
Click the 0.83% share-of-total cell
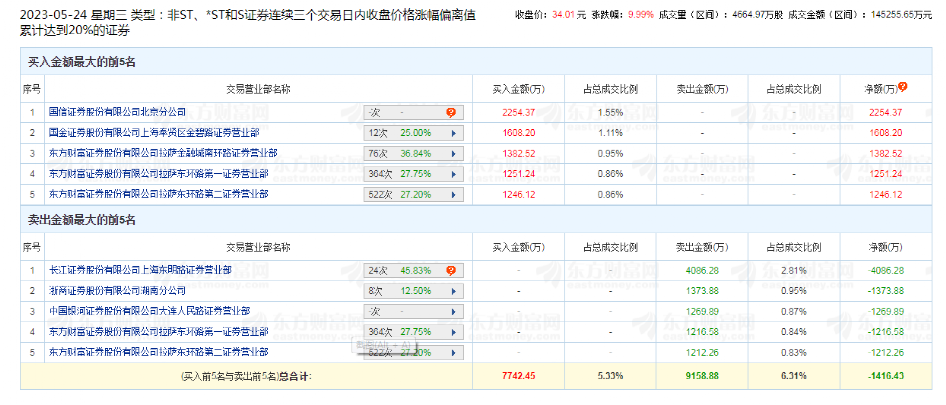pyautogui.click(x=794, y=352)
